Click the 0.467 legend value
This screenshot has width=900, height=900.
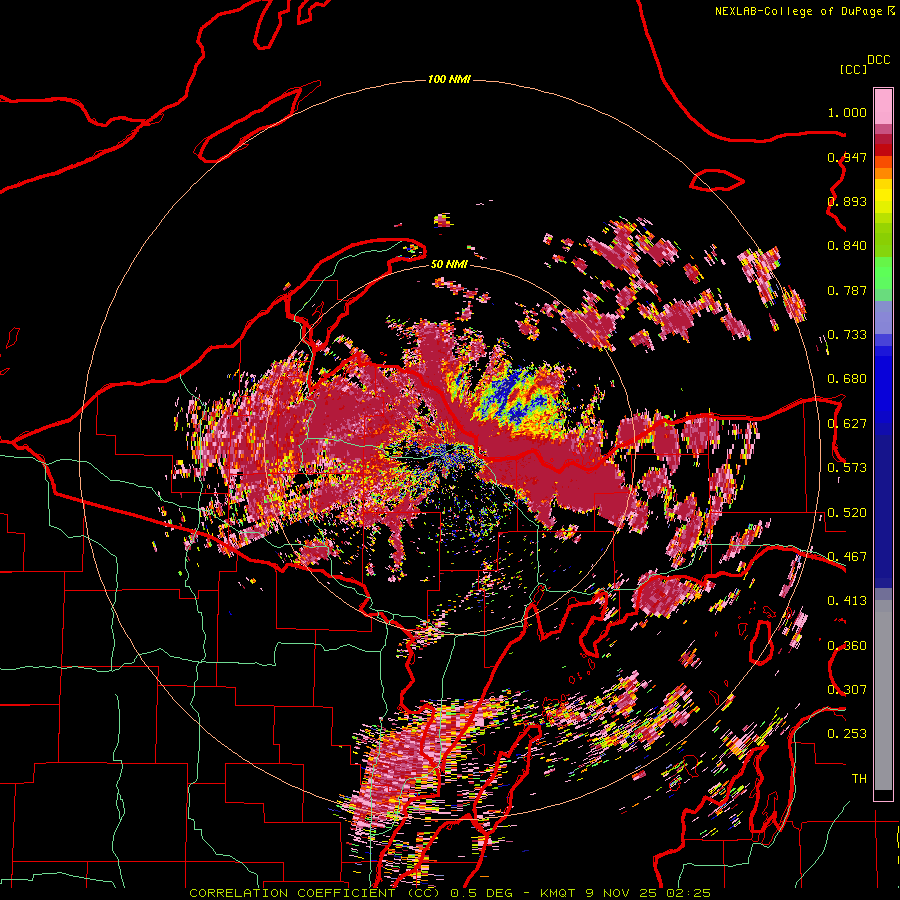(847, 557)
